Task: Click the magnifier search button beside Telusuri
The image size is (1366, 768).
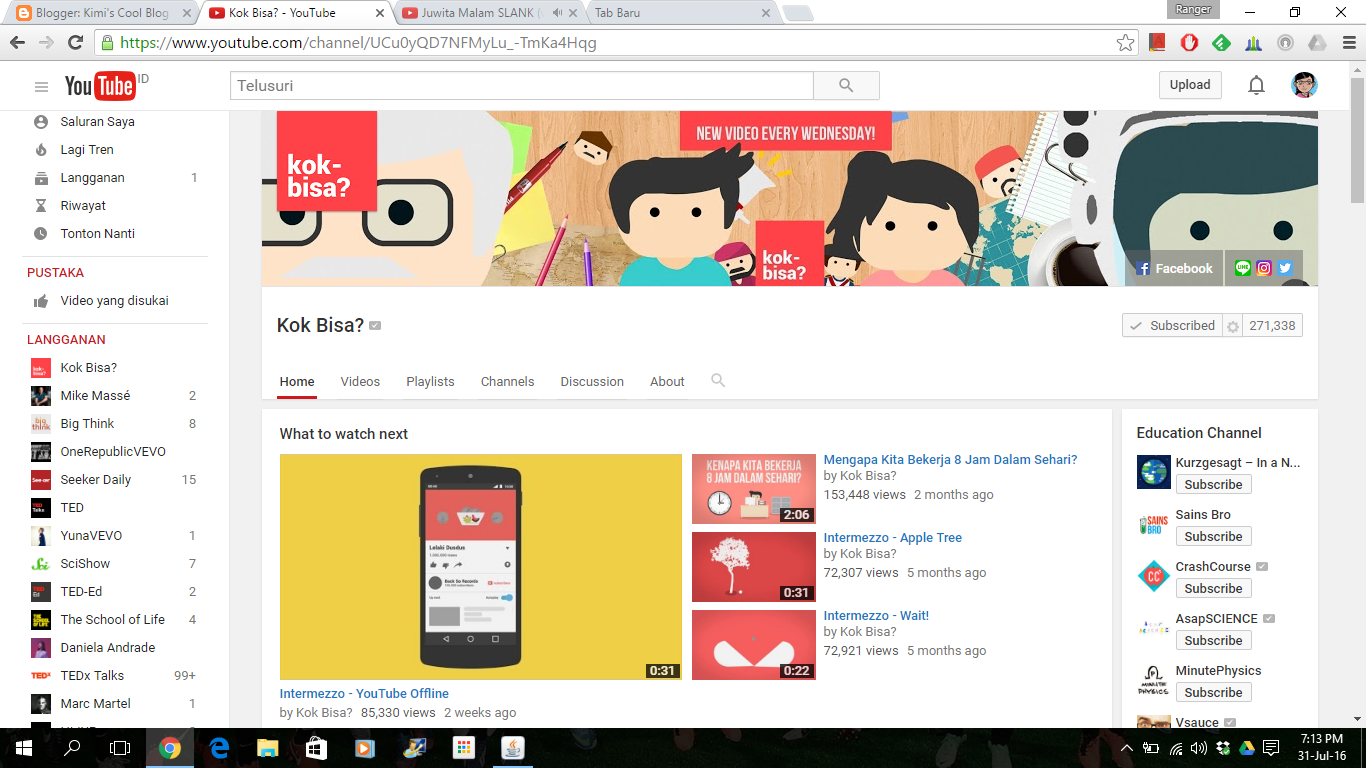Action: [x=846, y=86]
